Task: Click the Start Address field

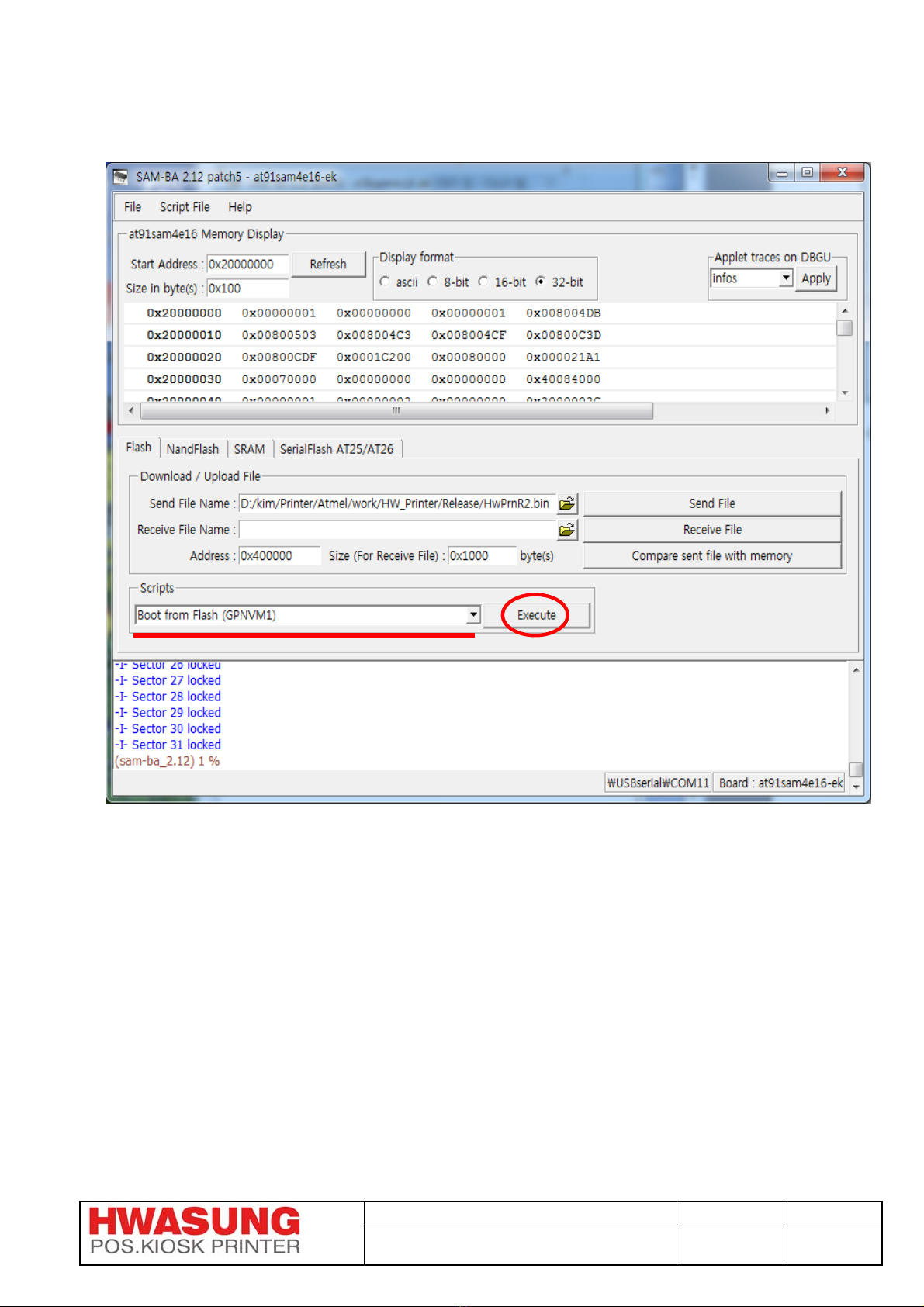Action: coord(247,265)
